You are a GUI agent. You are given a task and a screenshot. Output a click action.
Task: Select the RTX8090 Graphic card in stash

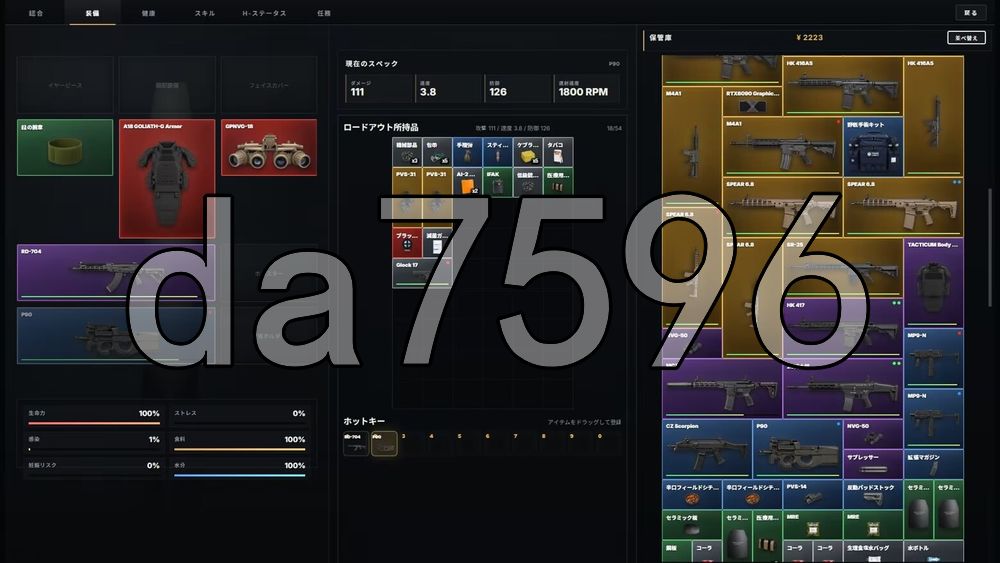753,101
